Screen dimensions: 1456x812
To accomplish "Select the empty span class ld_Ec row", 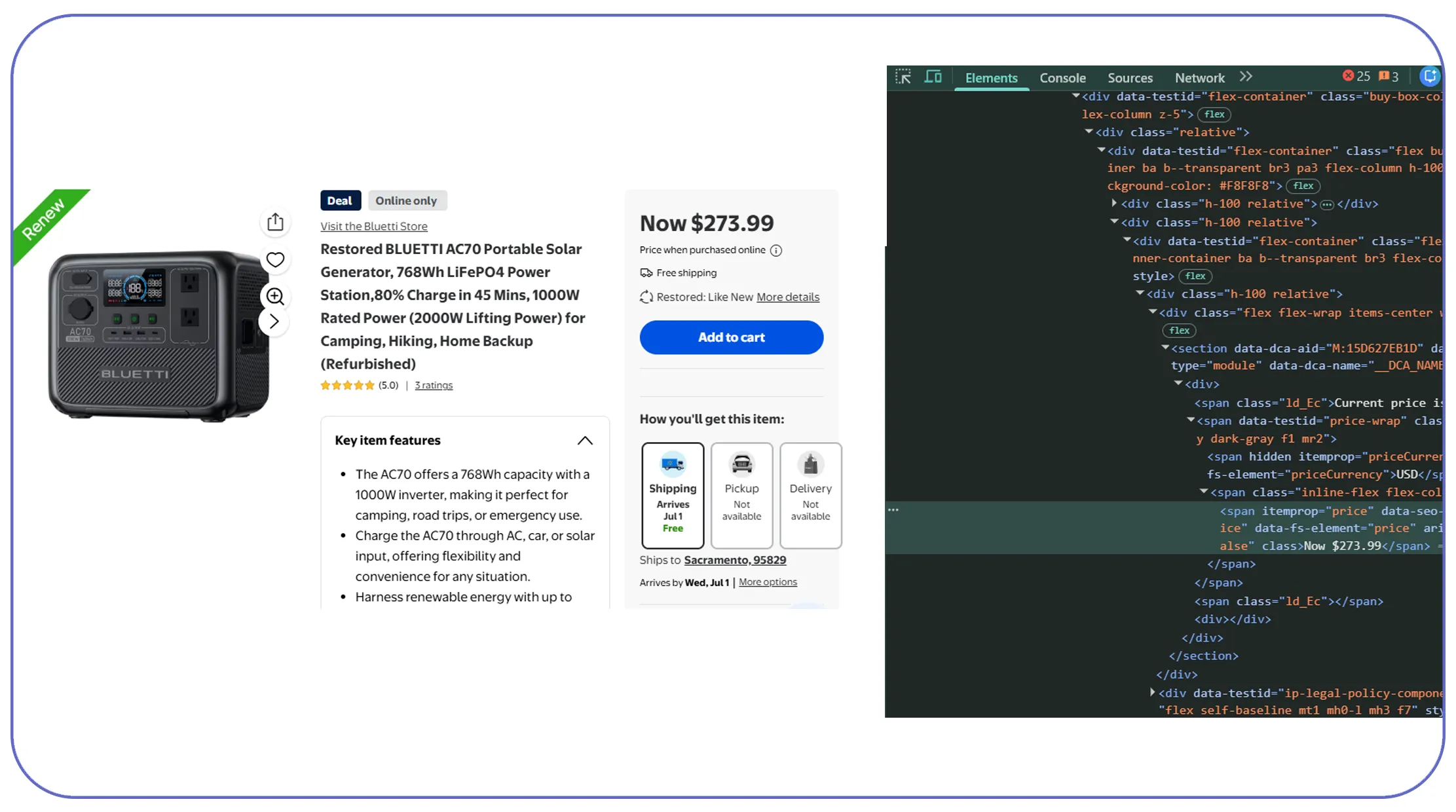I will (1288, 601).
